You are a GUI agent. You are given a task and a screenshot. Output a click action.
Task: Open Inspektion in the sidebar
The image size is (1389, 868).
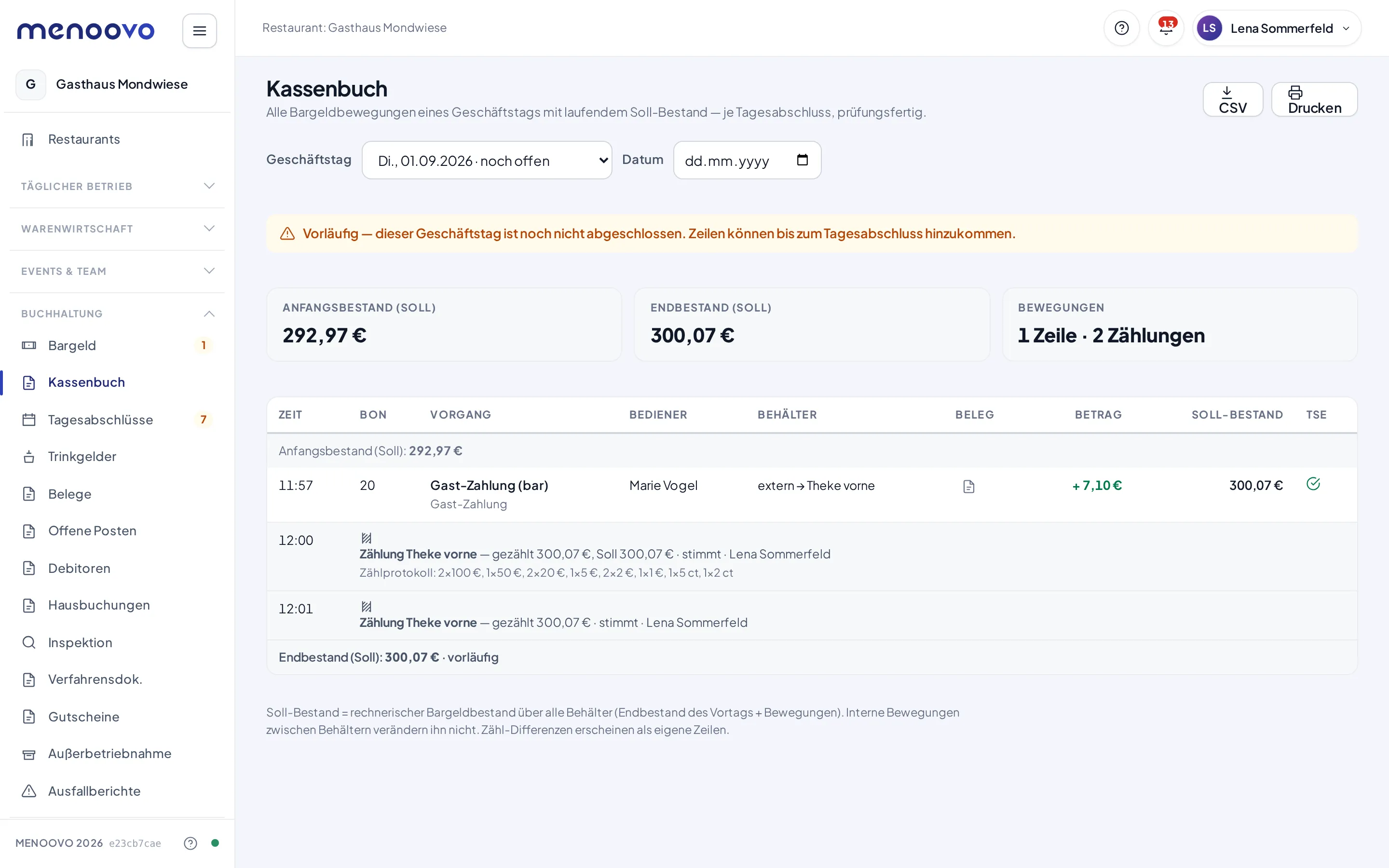point(117,642)
